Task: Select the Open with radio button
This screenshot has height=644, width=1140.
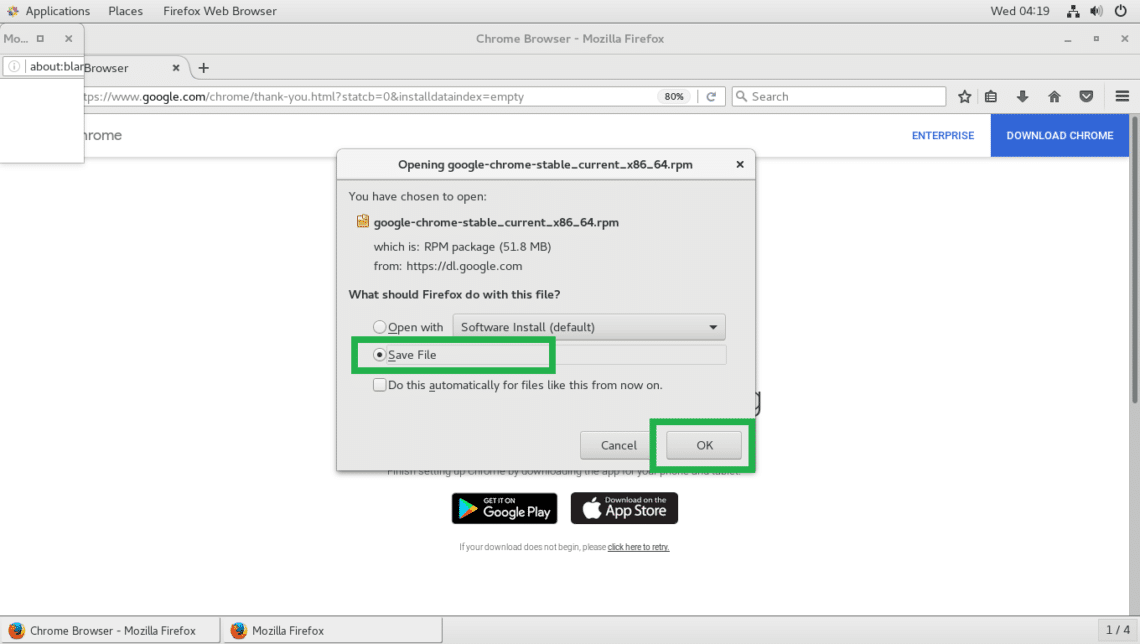Action: [380, 327]
